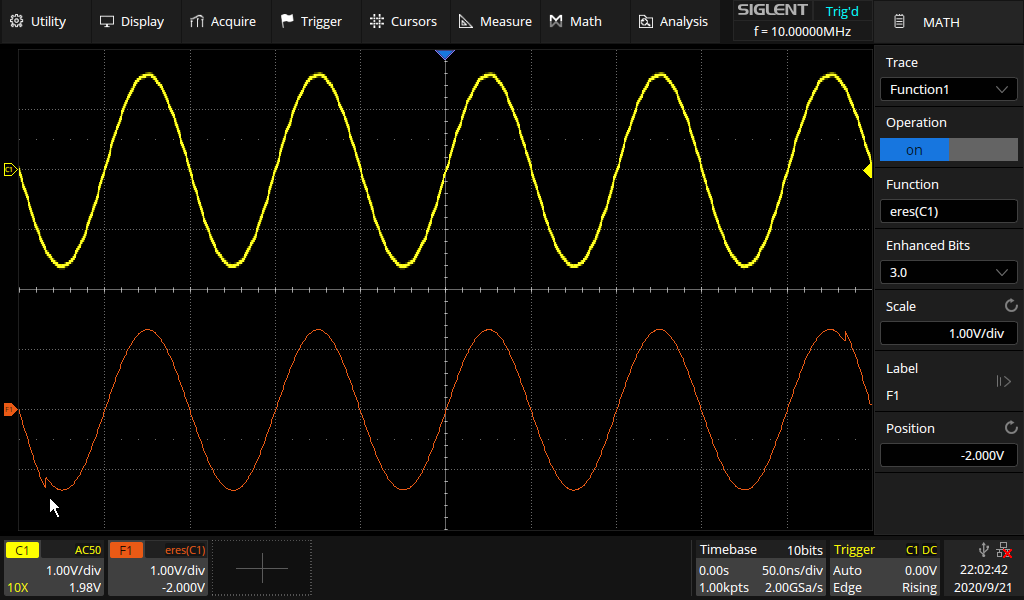This screenshot has width=1024, height=600.
Task: Click the frequency counter readout 10.00000MHz
Action: (x=802, y=31)
